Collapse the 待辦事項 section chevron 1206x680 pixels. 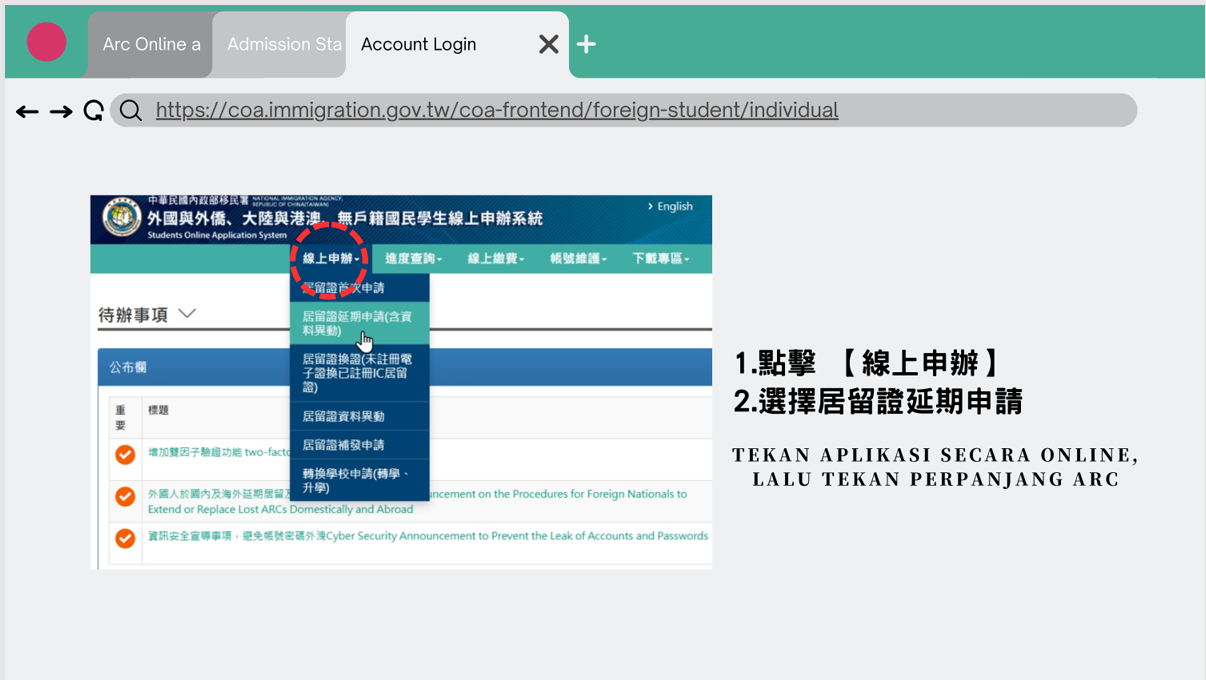[186, 313]
